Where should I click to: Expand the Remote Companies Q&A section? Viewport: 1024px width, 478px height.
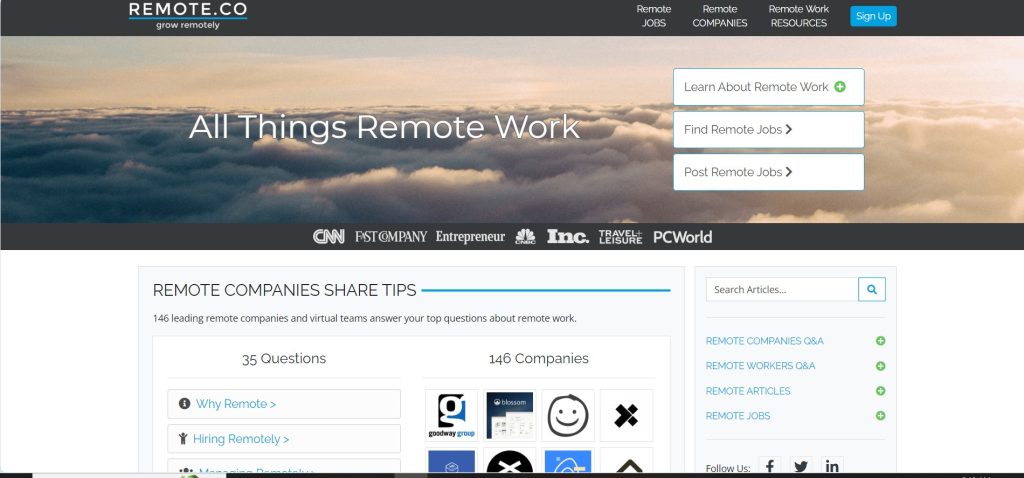tap(880, 341)
